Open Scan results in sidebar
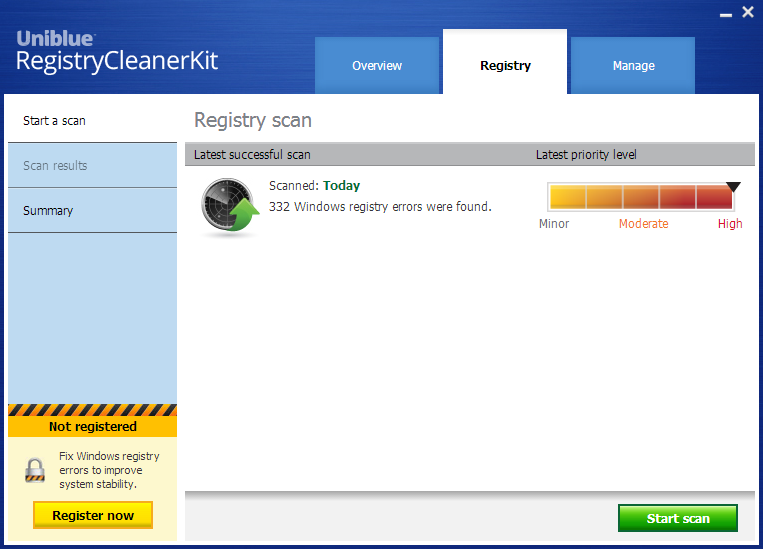This screenshot has width=763, height=549. click(92, 165)
